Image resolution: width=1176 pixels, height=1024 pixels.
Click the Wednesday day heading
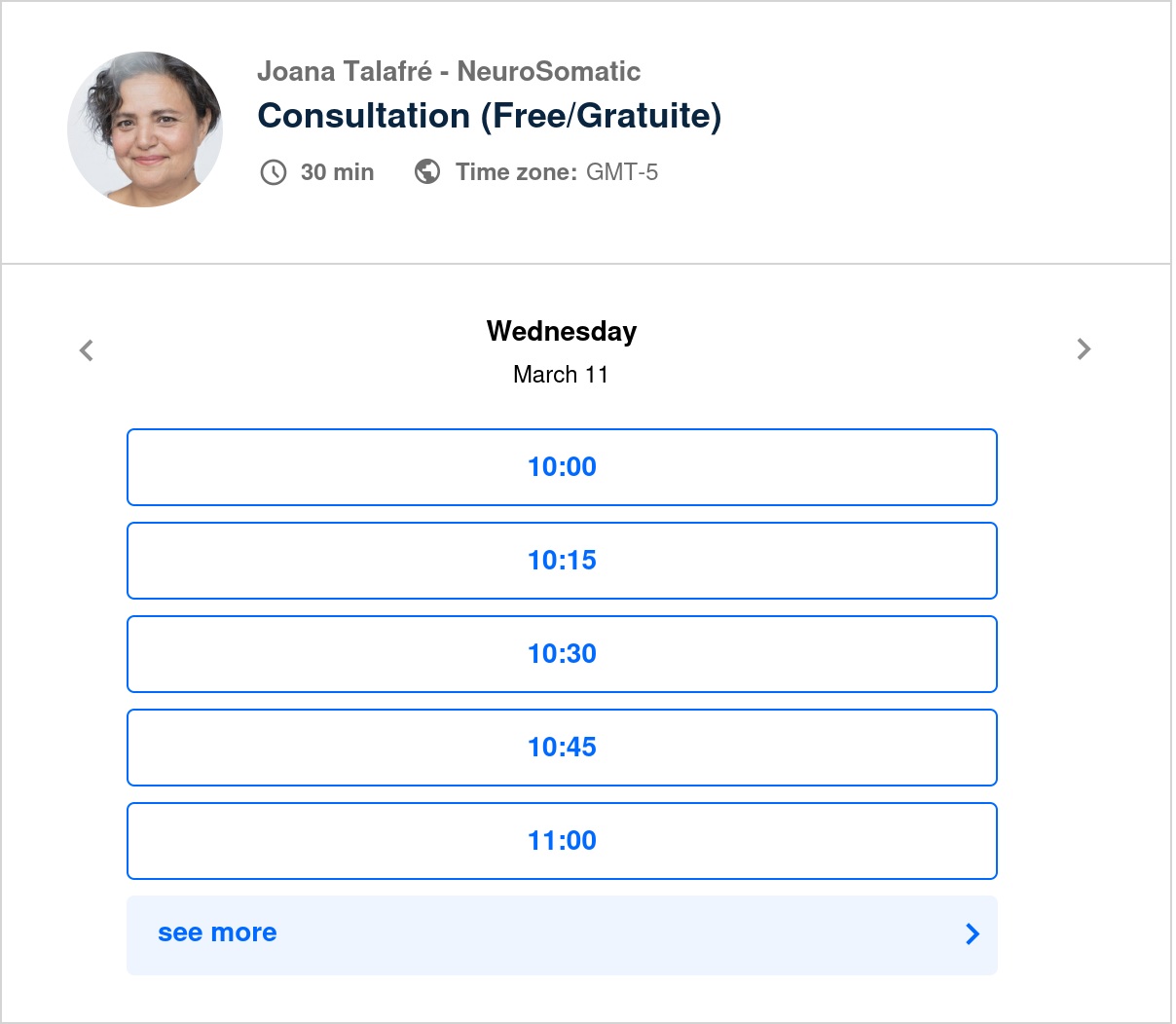[x=562, y=331]
